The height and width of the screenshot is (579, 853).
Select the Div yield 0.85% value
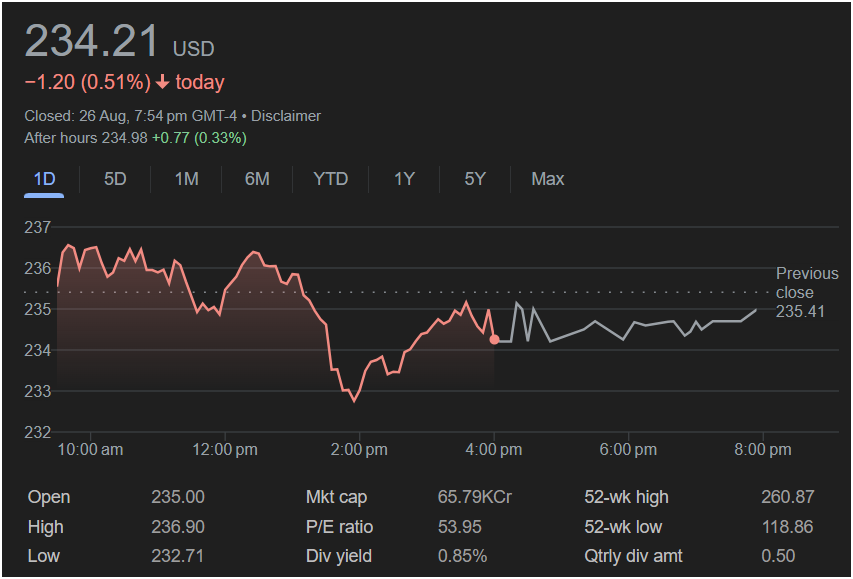pos(462,556)
